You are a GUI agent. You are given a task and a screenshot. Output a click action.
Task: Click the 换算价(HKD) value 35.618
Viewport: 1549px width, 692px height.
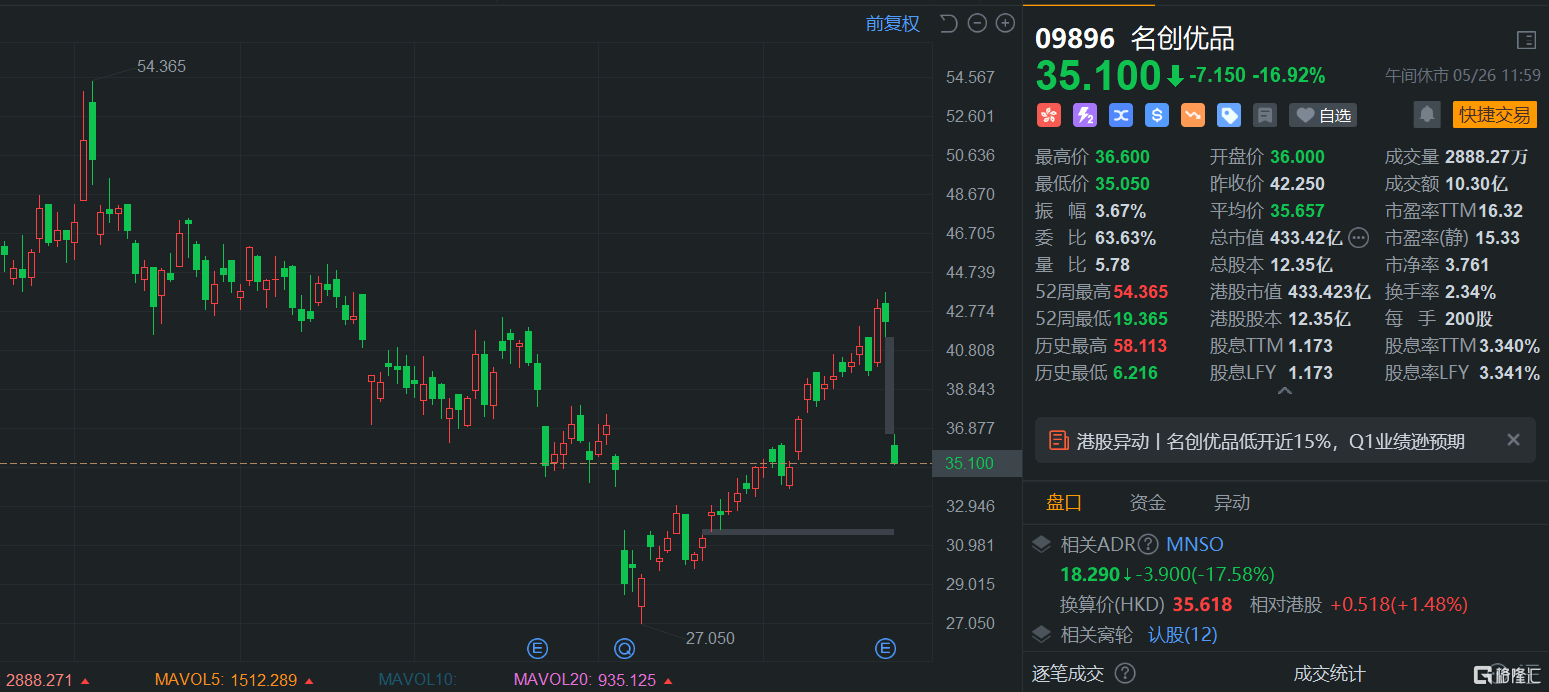tap(1202, 604)
